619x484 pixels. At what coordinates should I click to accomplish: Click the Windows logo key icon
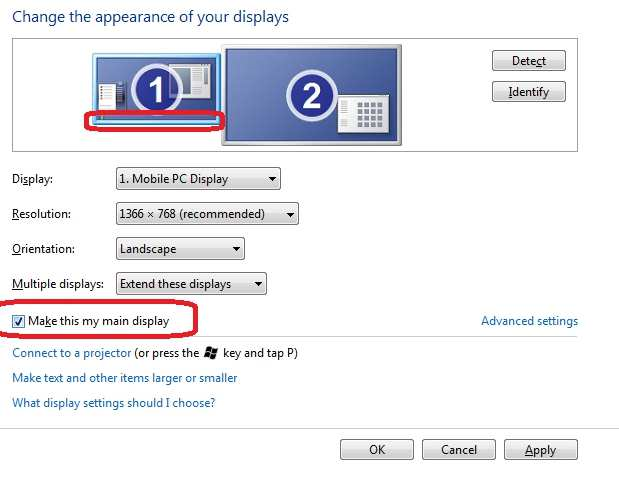coord(211,353)
